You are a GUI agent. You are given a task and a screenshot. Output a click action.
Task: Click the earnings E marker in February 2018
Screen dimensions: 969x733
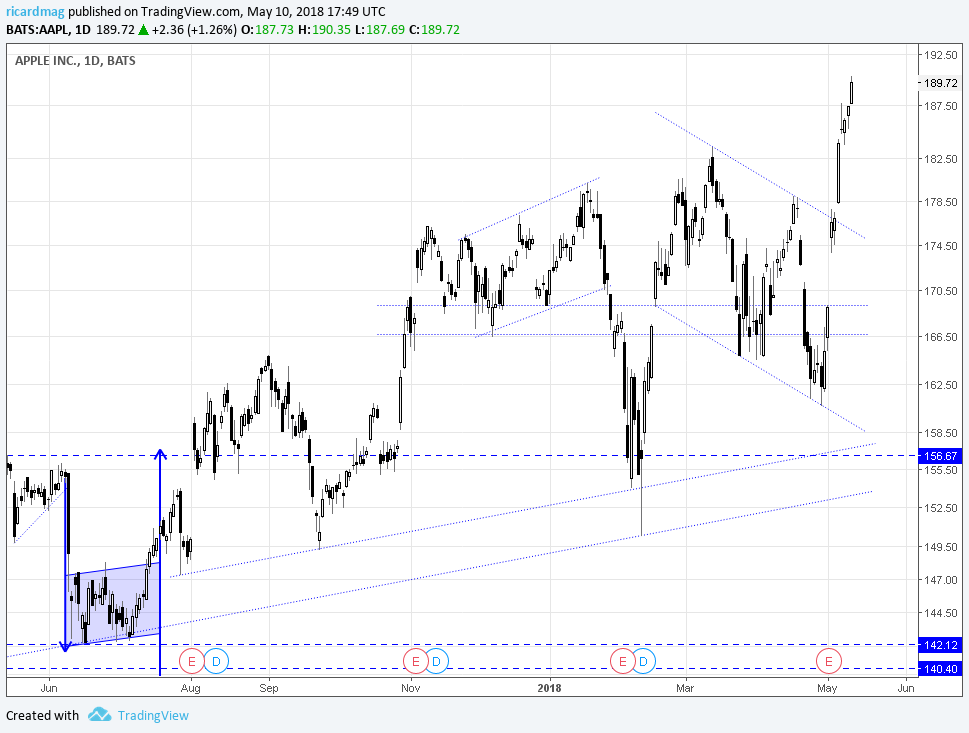point(622,661)
